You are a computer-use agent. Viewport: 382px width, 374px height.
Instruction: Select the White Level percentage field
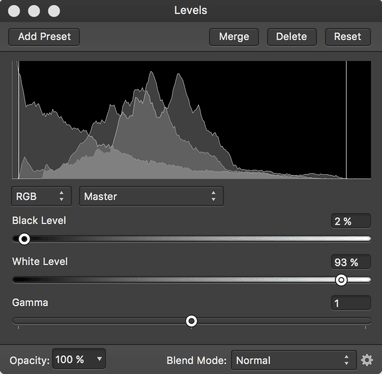pos(351,262)
